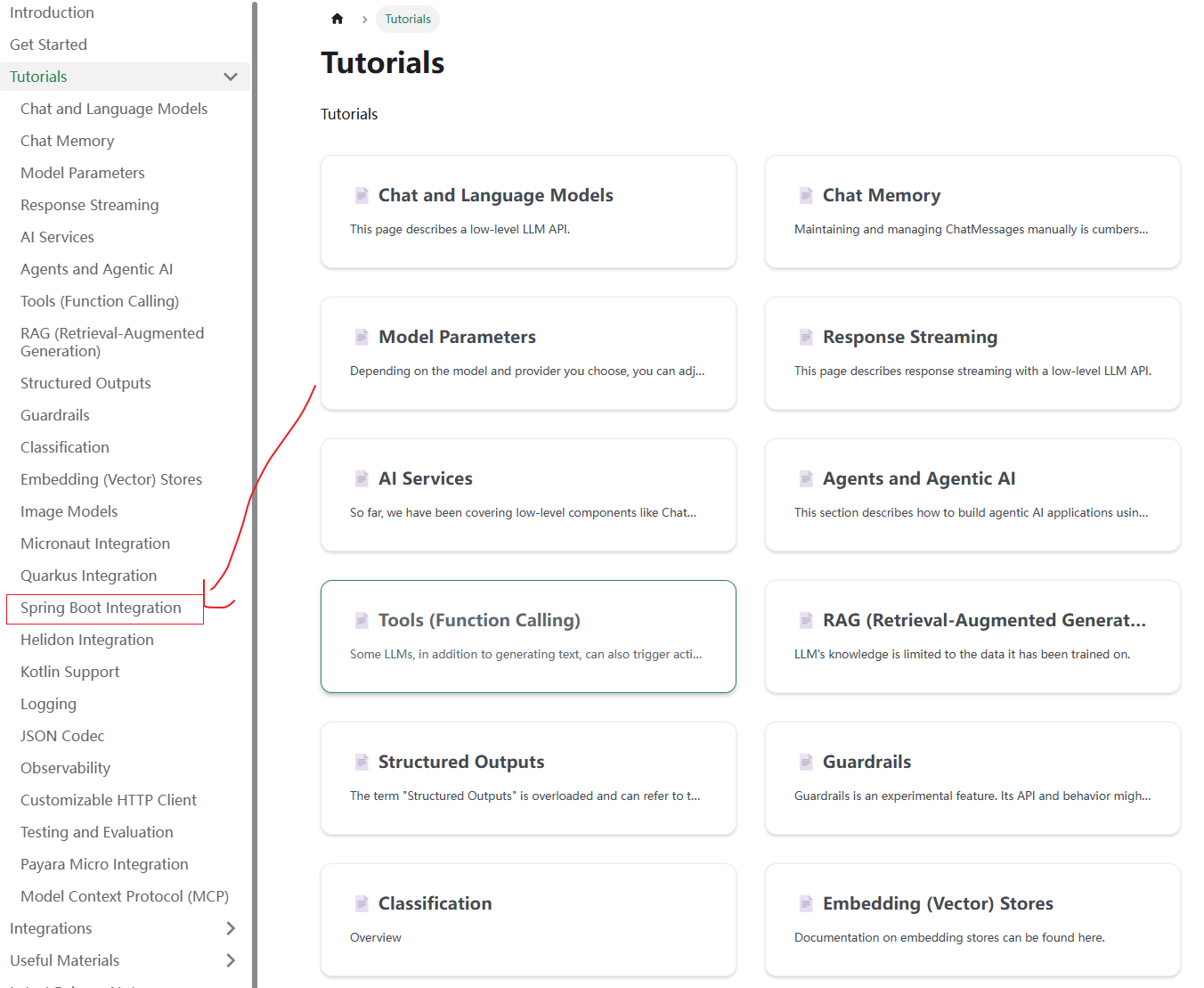Viewport: 1204px width, 988px height.
Task: Open the Classification card title
Action: (x=435, y=903)
